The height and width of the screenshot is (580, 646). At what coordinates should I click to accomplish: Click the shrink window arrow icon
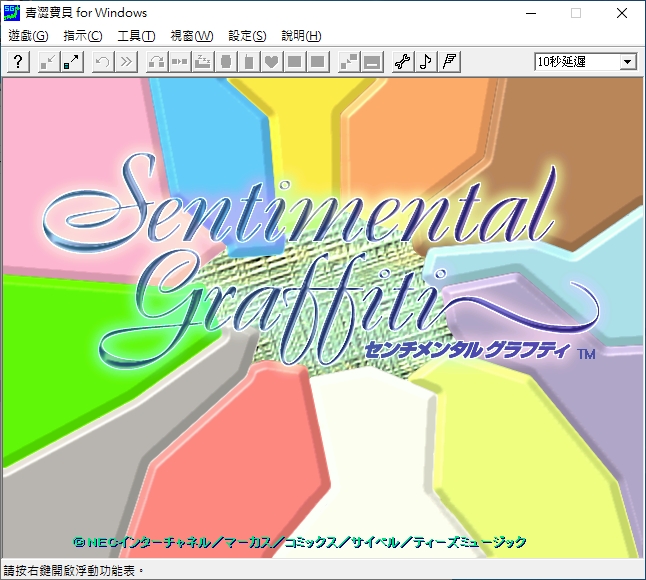point(49,62)
